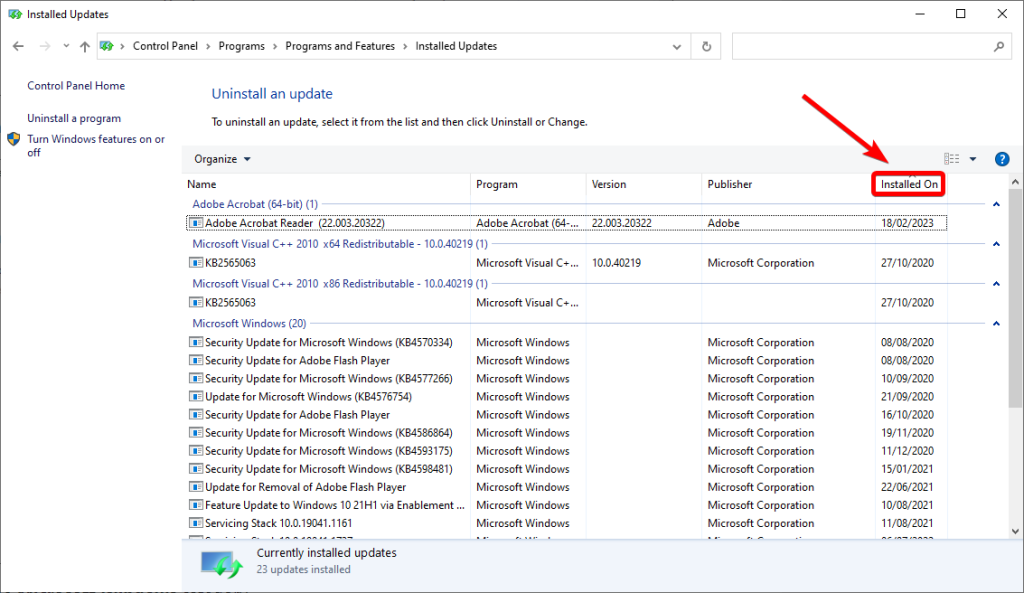Open the recent locations dropdown arrow
This screenshot has width=1024, height=593.
tap(66, 47)
